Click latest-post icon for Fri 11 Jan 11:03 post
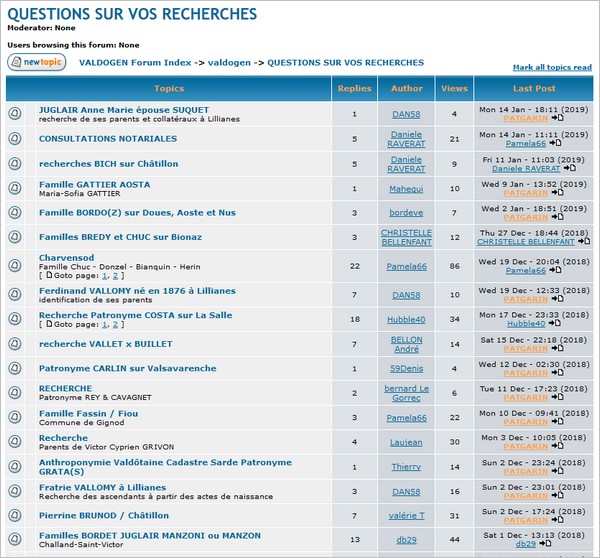The image size is (600, 558). point(570,168)
